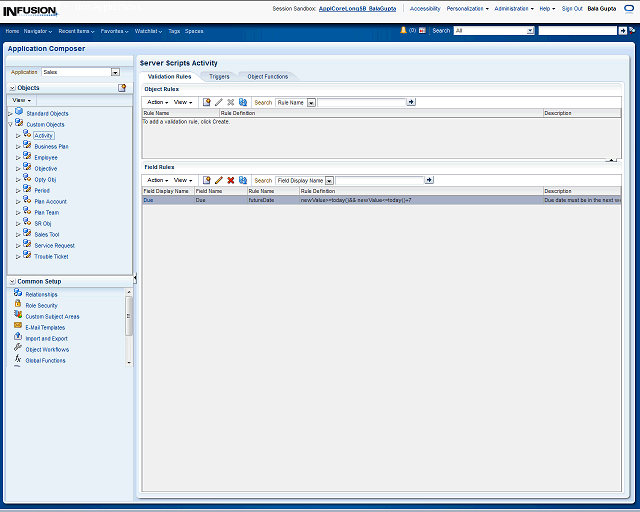The image size is (640, 512).
Task: Open the Action menu in Object Rules
Action: click(157, 102)
